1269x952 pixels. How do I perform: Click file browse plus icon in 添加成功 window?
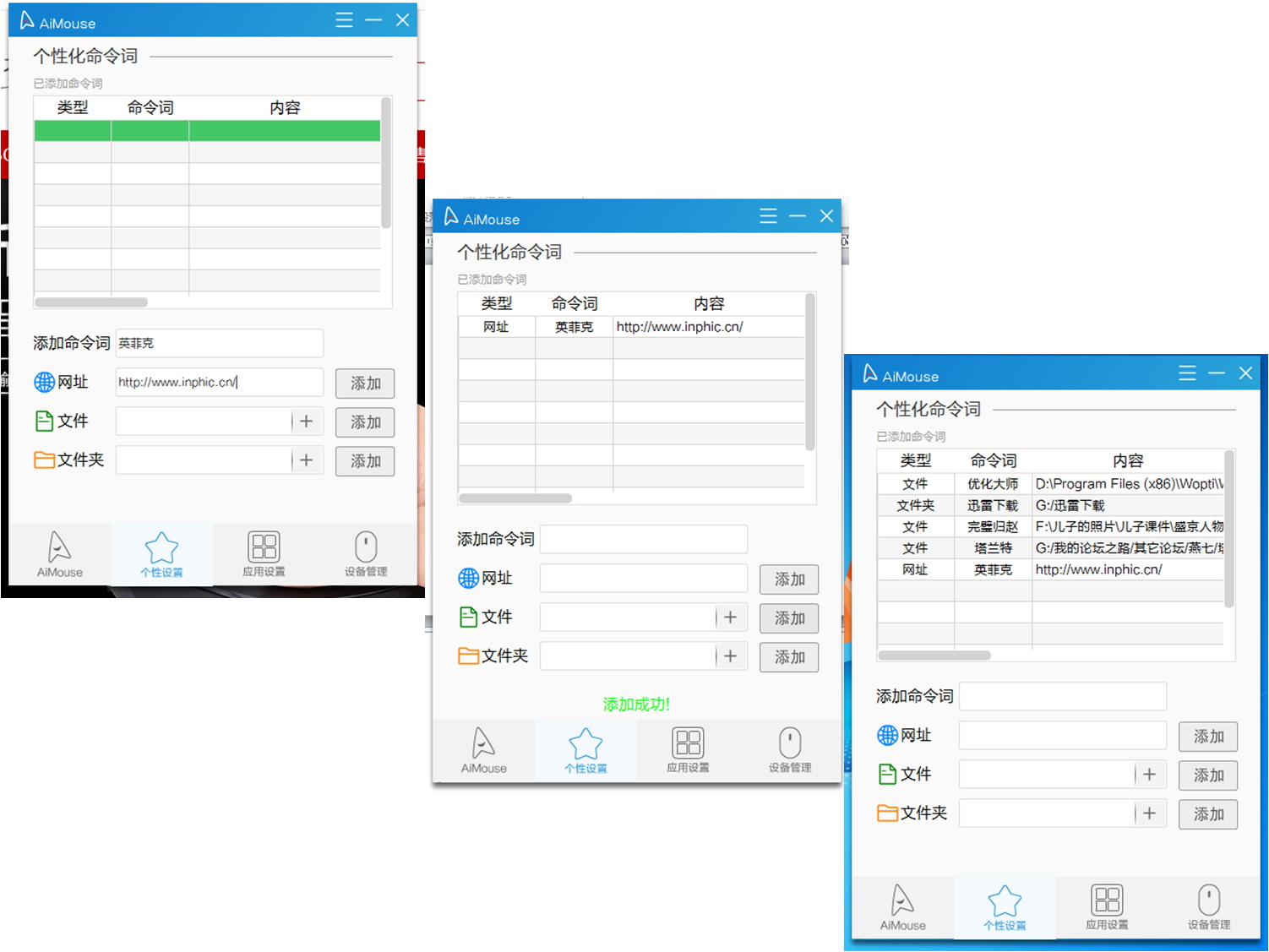click(x=731, y=617)
